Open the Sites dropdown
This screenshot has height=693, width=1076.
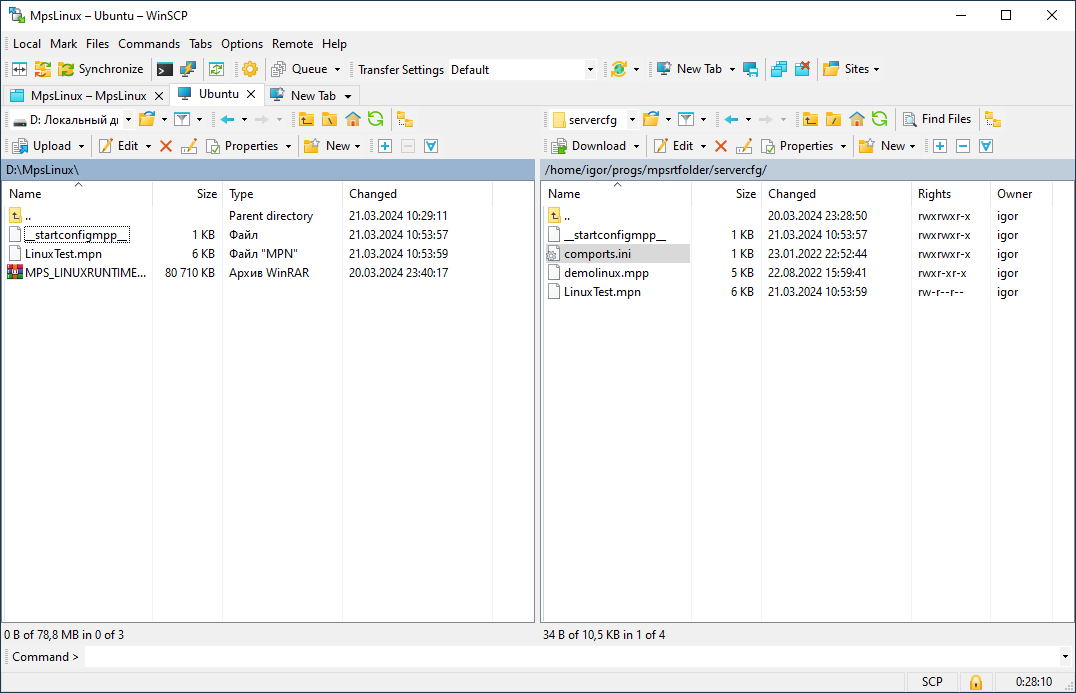tap(851, 69)
